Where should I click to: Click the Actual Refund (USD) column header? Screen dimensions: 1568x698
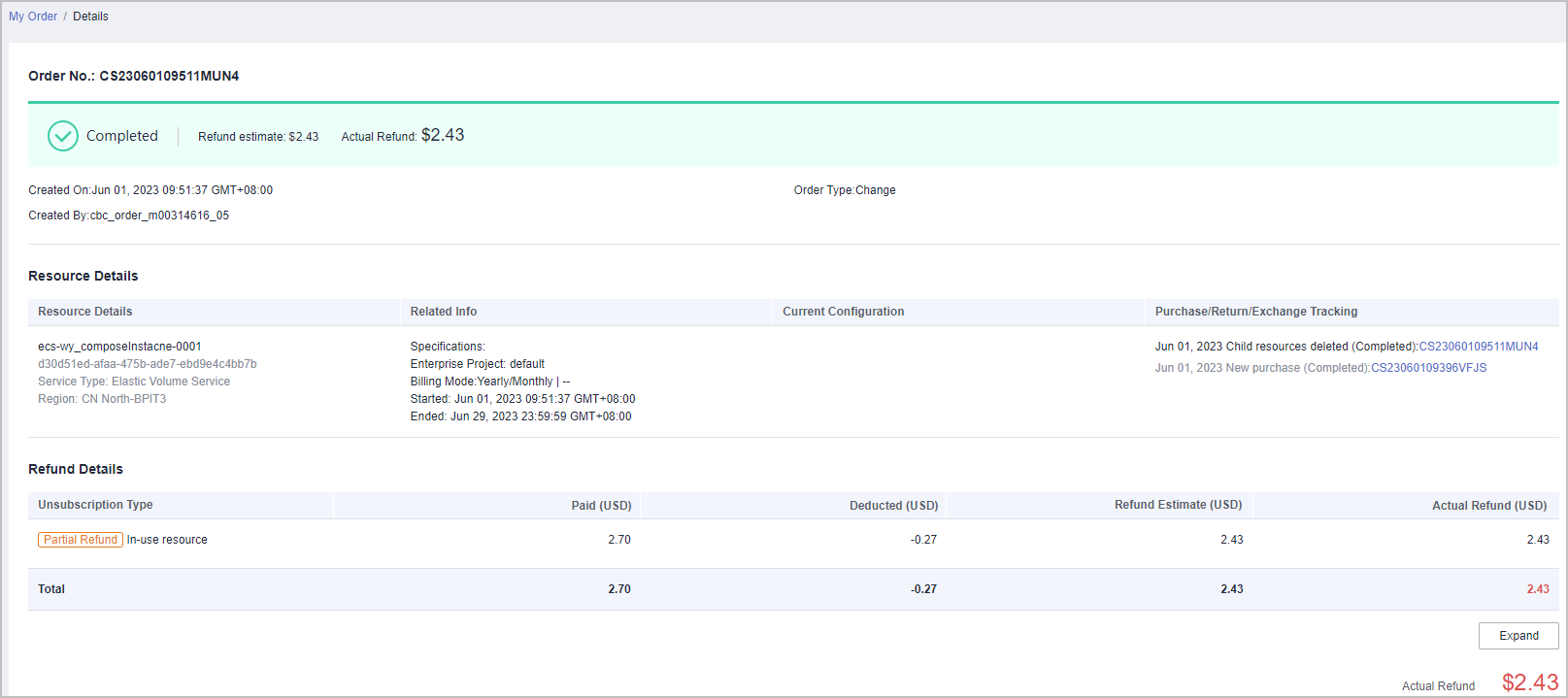tap(1488, 506)
